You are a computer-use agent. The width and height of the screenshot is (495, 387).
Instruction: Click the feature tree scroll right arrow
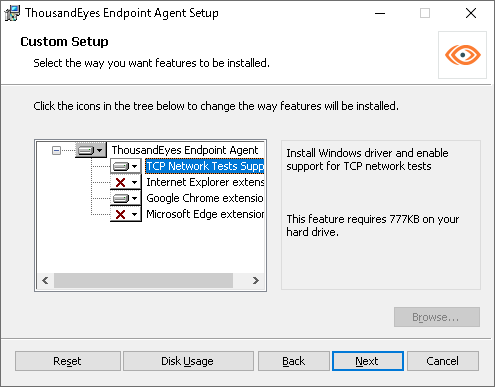click(x=256, y=280)
